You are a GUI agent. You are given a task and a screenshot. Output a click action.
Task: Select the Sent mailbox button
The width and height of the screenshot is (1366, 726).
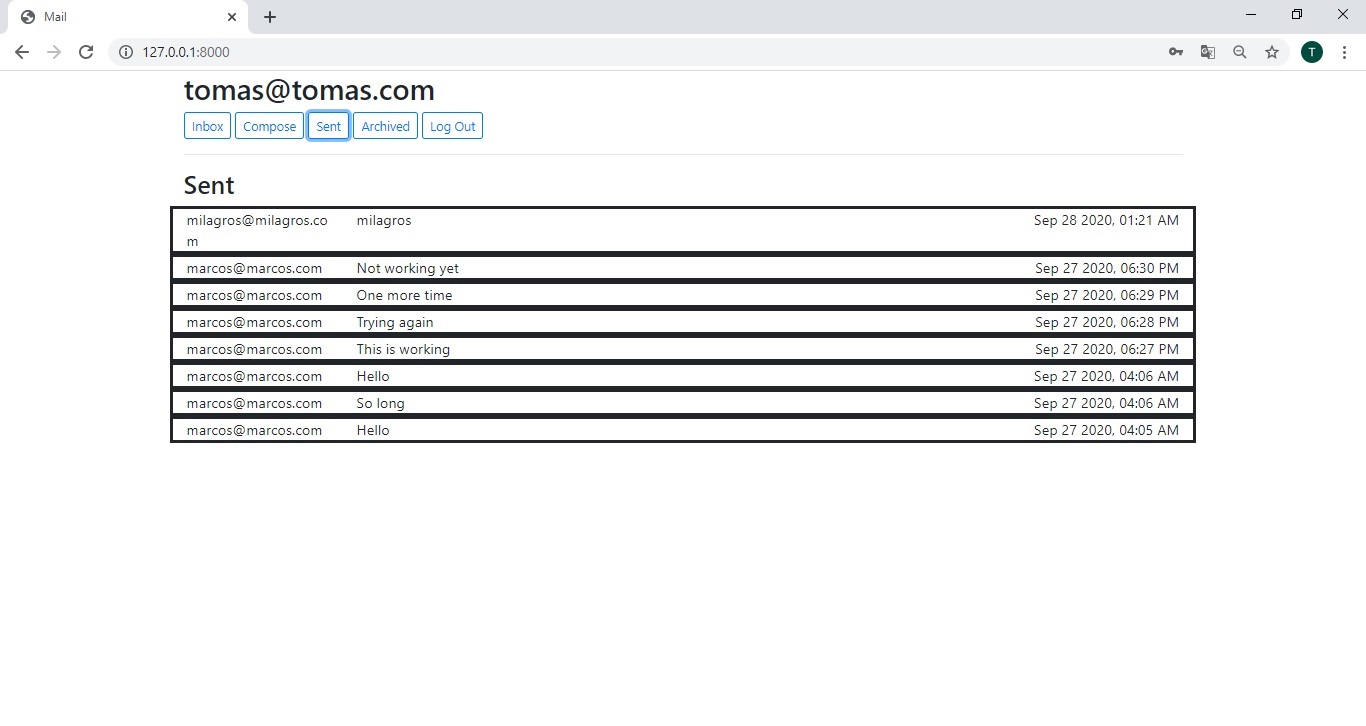328,126
